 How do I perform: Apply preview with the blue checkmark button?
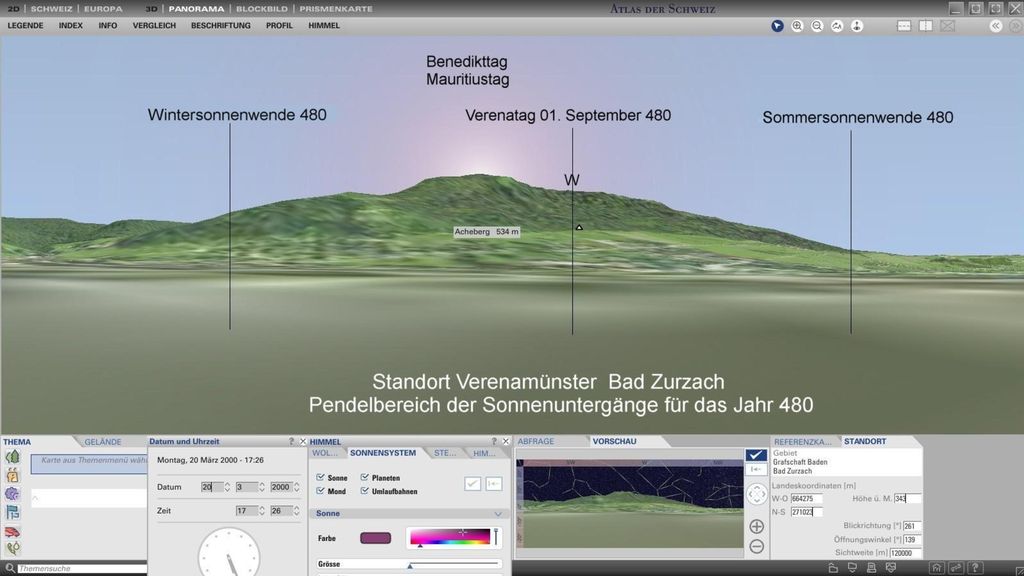click(756, 455)
